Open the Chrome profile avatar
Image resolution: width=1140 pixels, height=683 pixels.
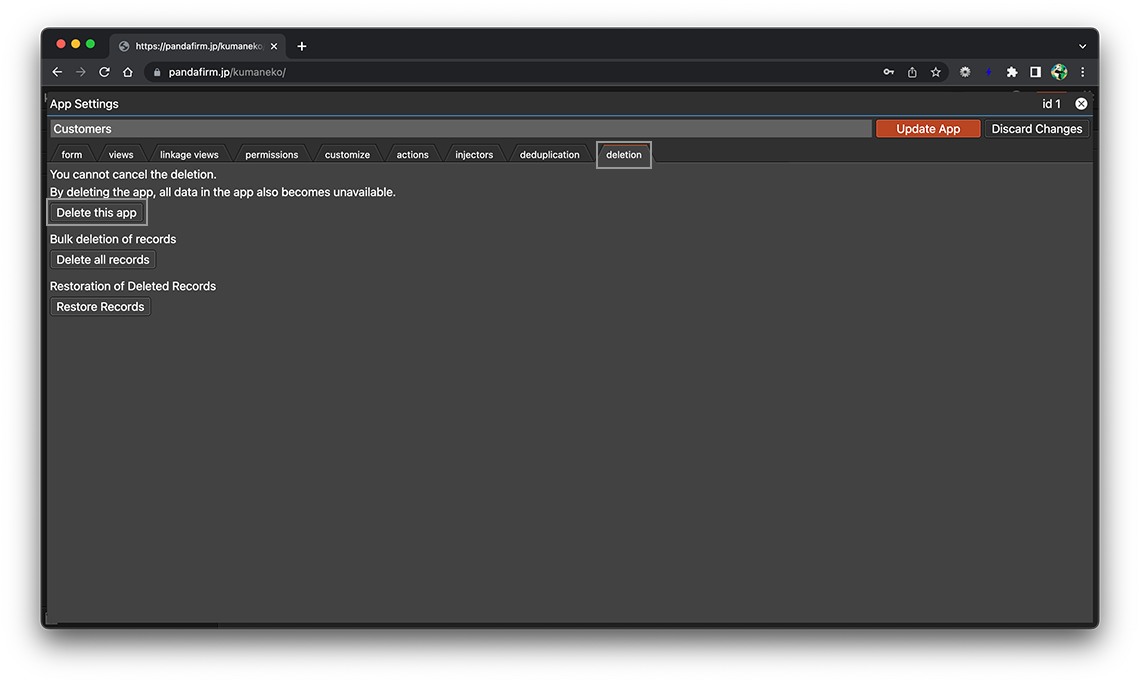(x=1059, y=72)
